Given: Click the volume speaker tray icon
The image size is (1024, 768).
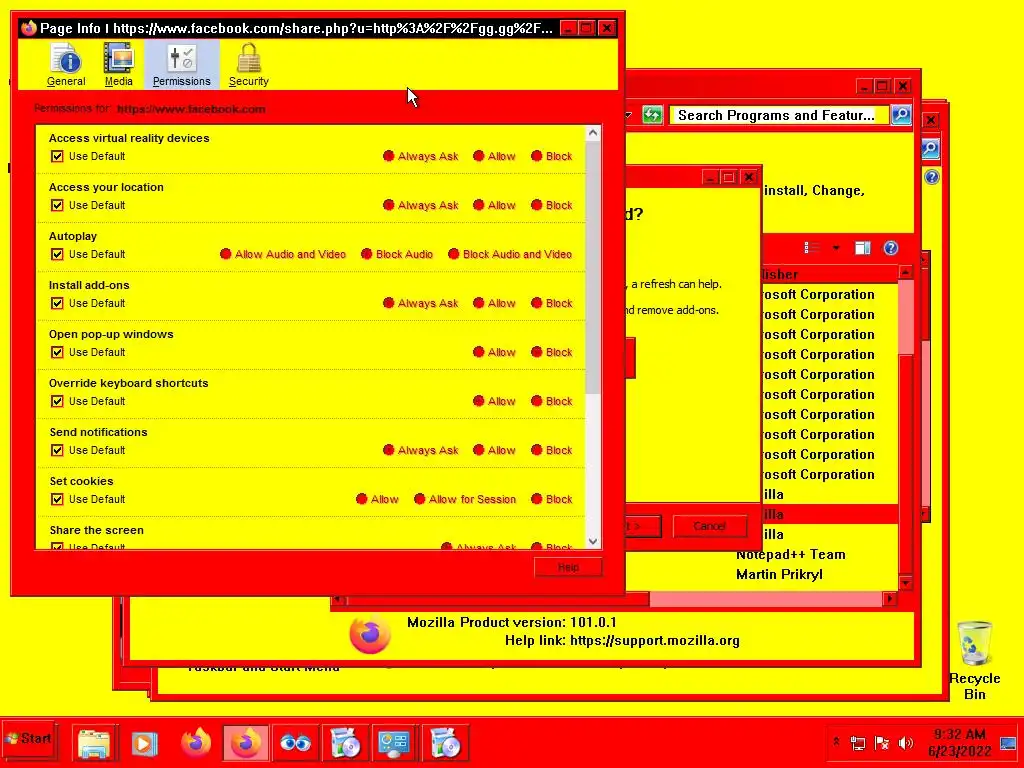Looking at the screenshot, I should [x=906, y=743].
